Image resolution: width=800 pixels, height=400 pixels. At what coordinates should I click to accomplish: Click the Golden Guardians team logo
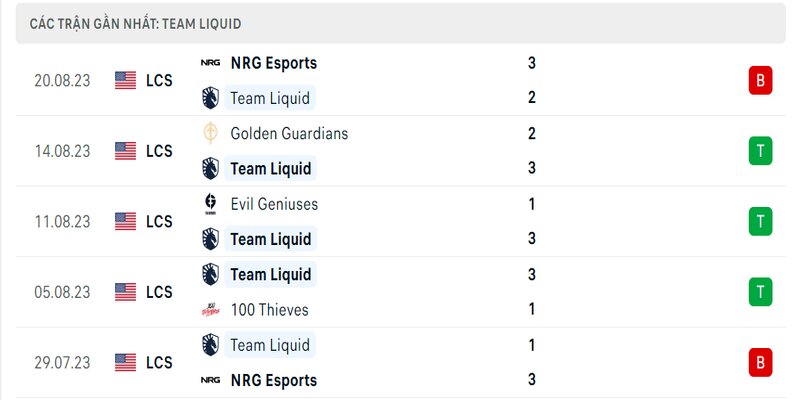(x=210, y=133)
